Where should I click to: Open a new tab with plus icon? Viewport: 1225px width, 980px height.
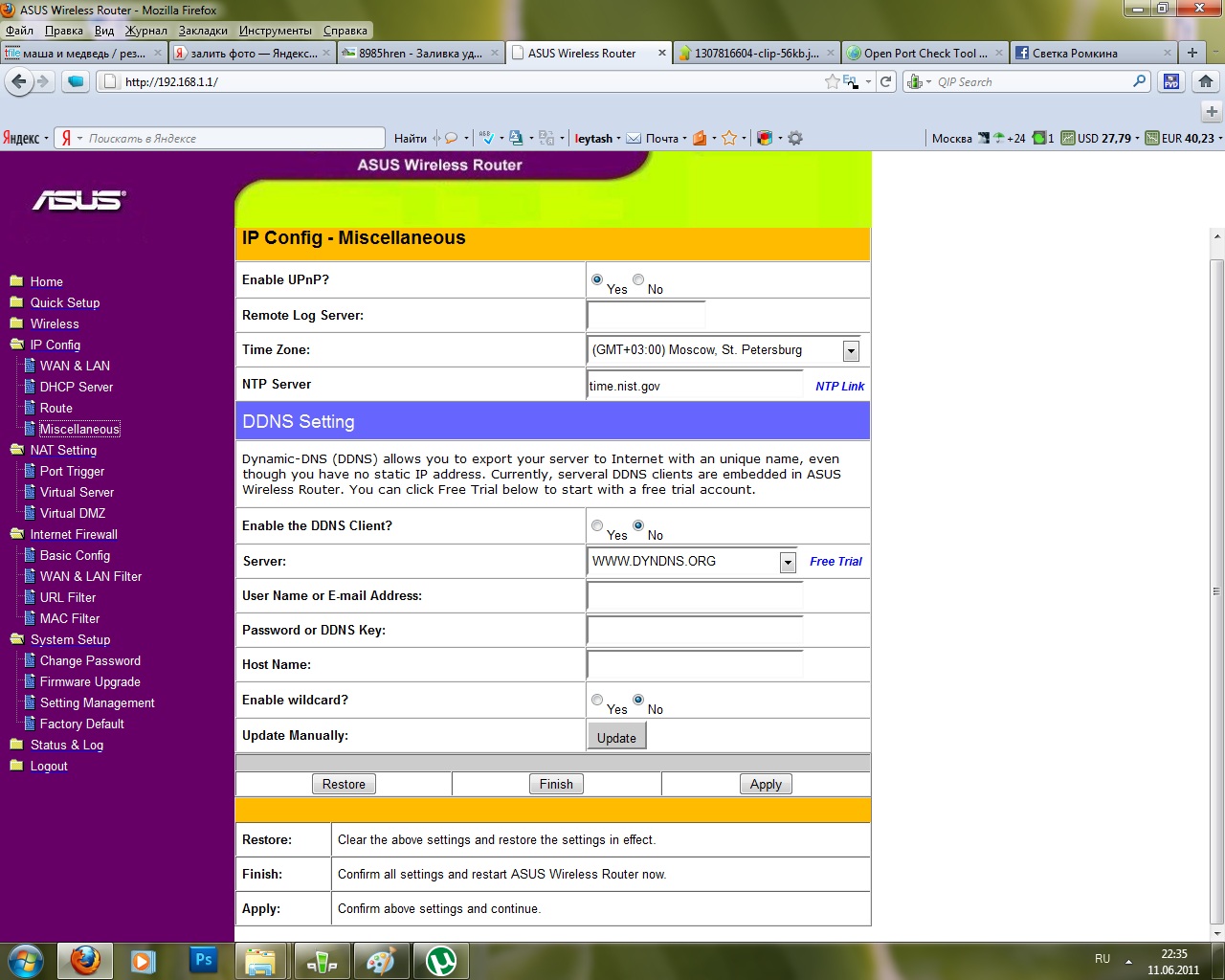click(1192, 53)
